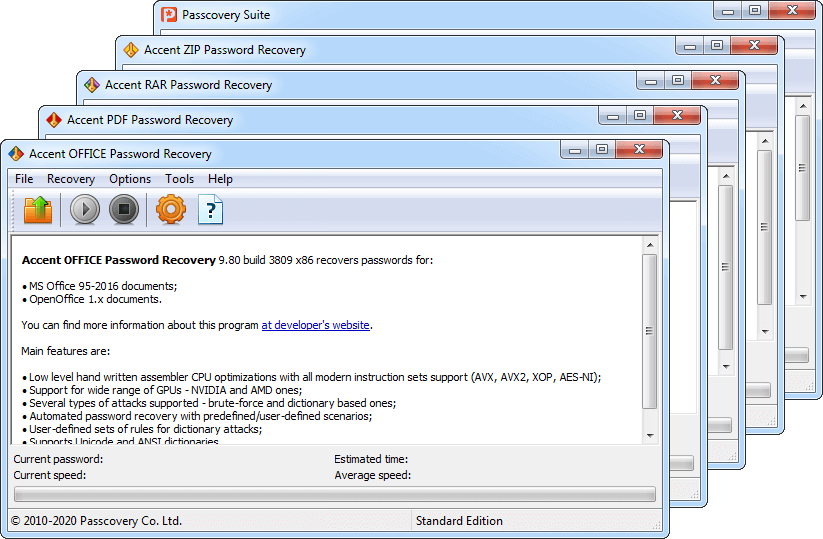Viewport: 823px width, 539px height.
Task: Click the Accent OFFICE Password Recovery title icon
Action: (16, 154)
